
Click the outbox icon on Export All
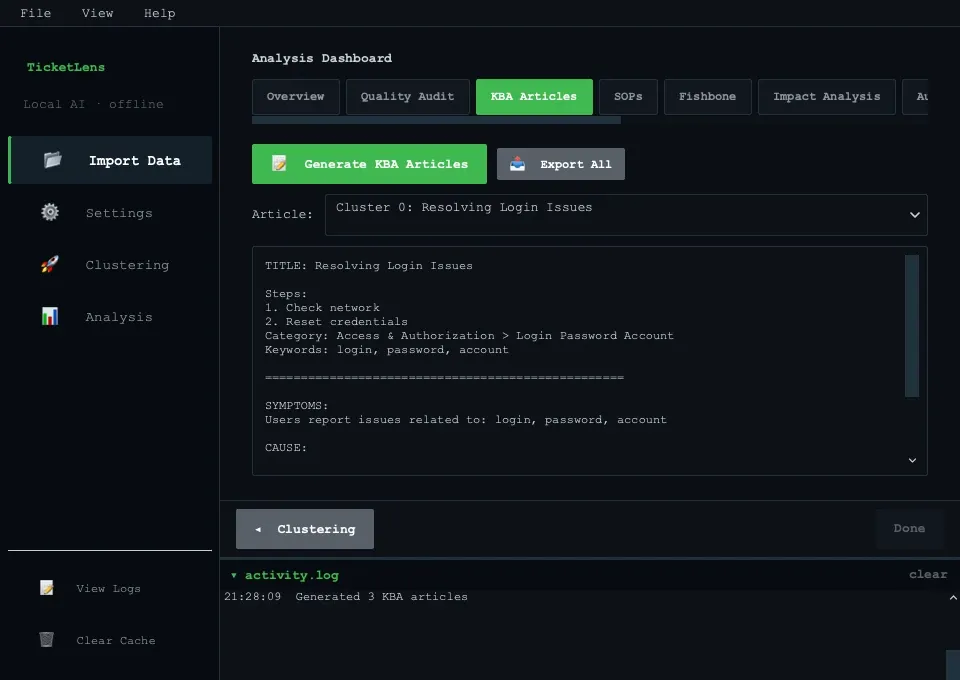point(517,163)
